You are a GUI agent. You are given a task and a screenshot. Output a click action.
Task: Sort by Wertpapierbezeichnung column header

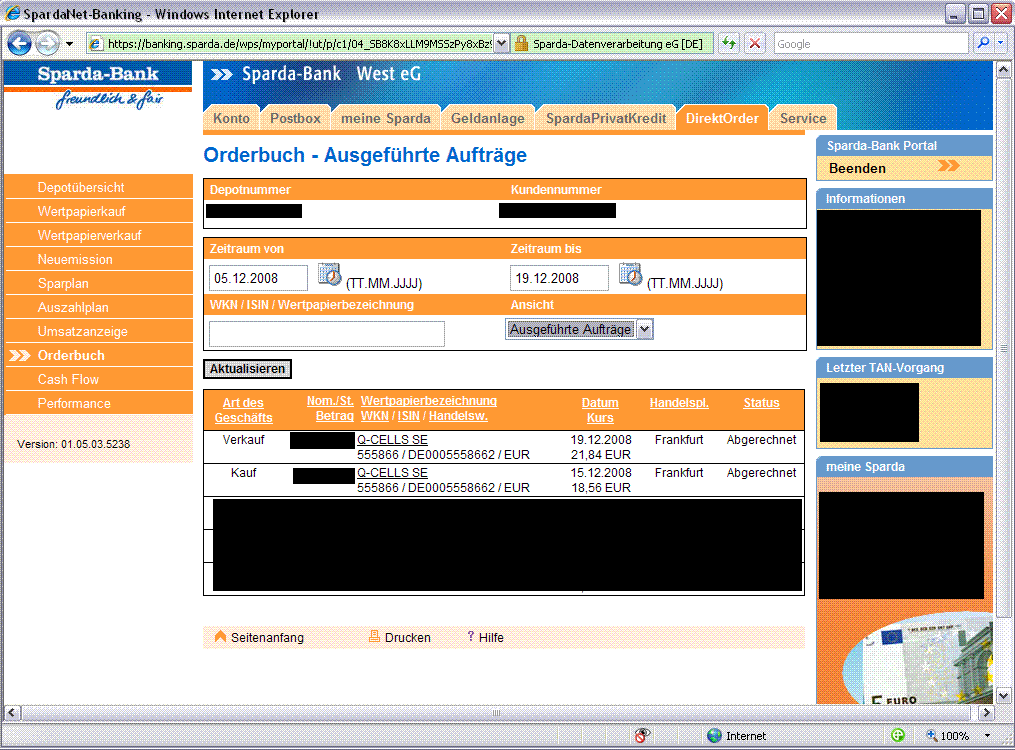pyautogui.click(x=429, y=401)
